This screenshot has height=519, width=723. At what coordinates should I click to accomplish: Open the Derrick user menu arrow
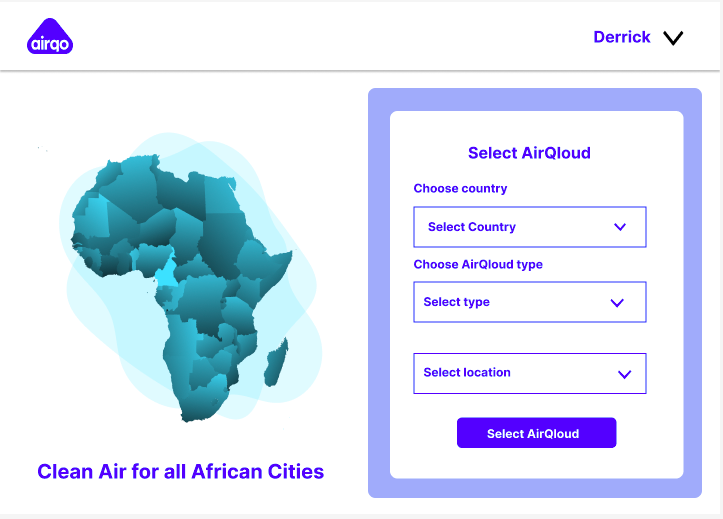point(673,38)
